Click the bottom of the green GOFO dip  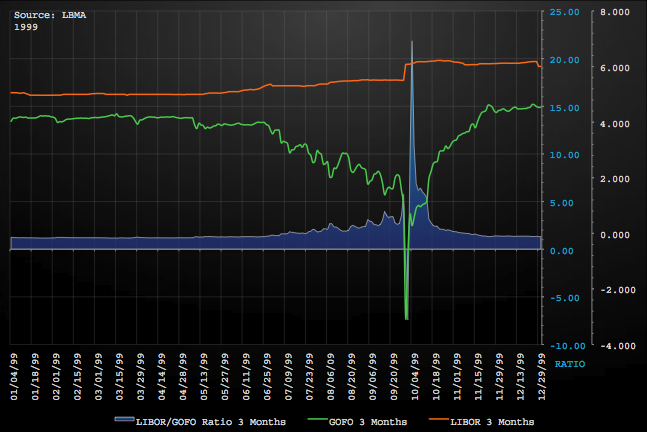pyautogui.click(x=406, y=318)
